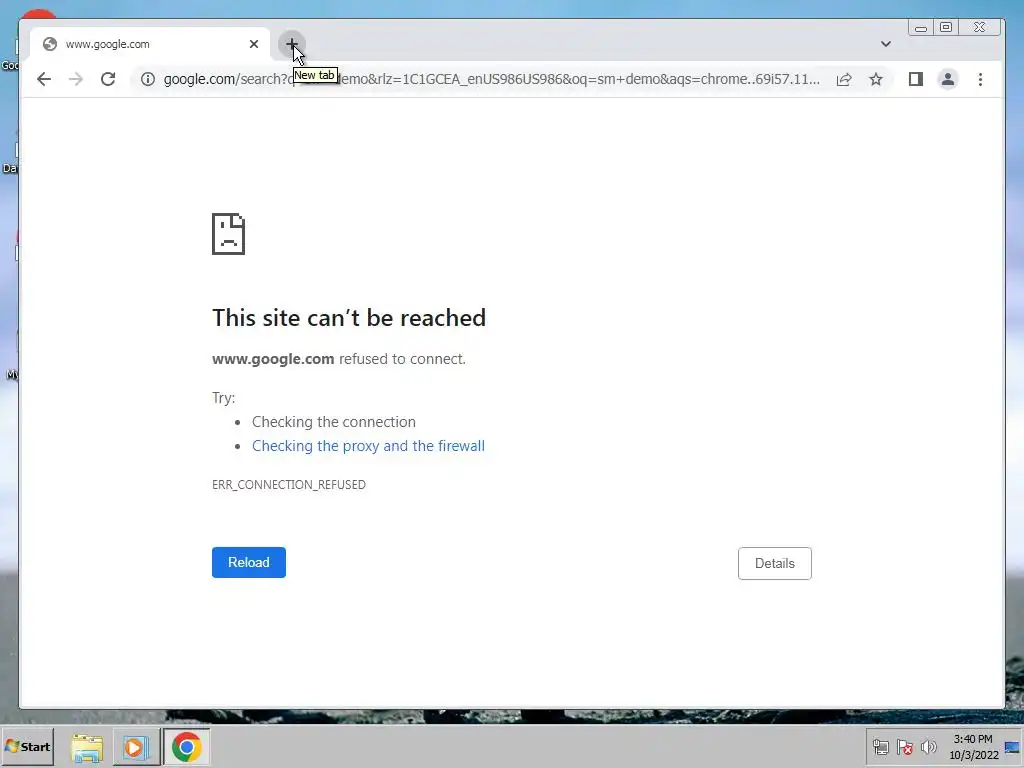The height and width of the screenshot is (768, 1024).
Task: Click 'This site can't be reached' heading
Action: [349, 317]
